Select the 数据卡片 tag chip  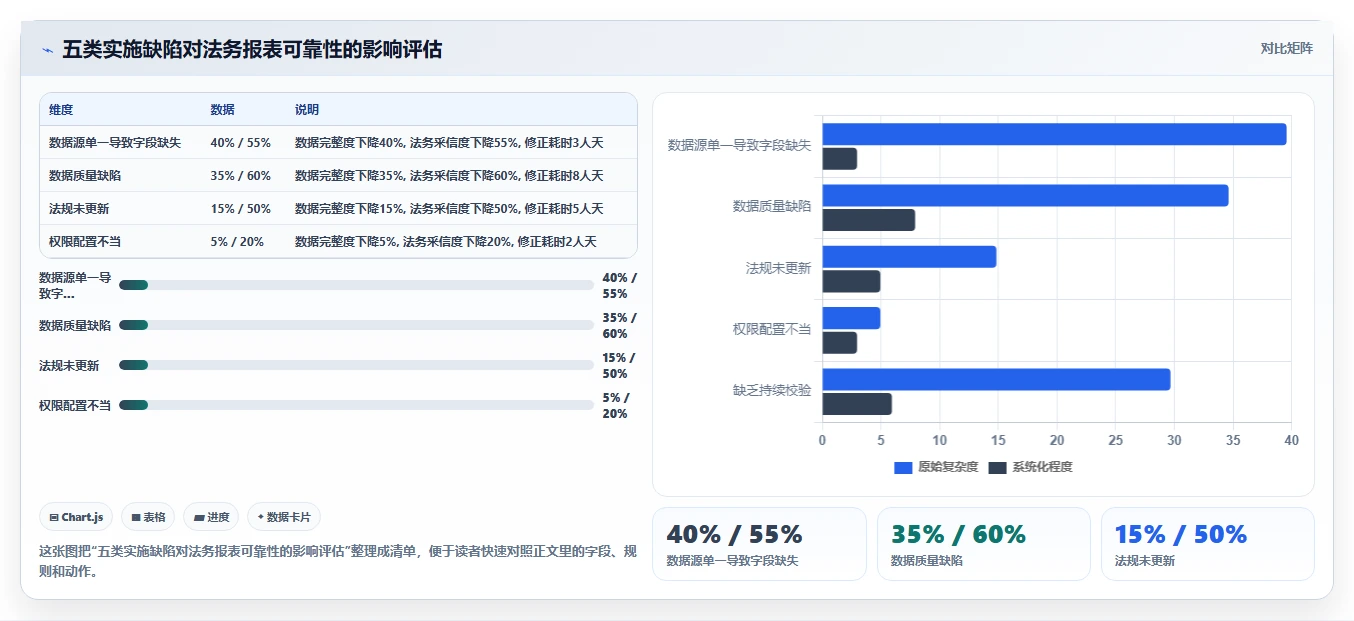pyautogui.click(x=284, y=517)
